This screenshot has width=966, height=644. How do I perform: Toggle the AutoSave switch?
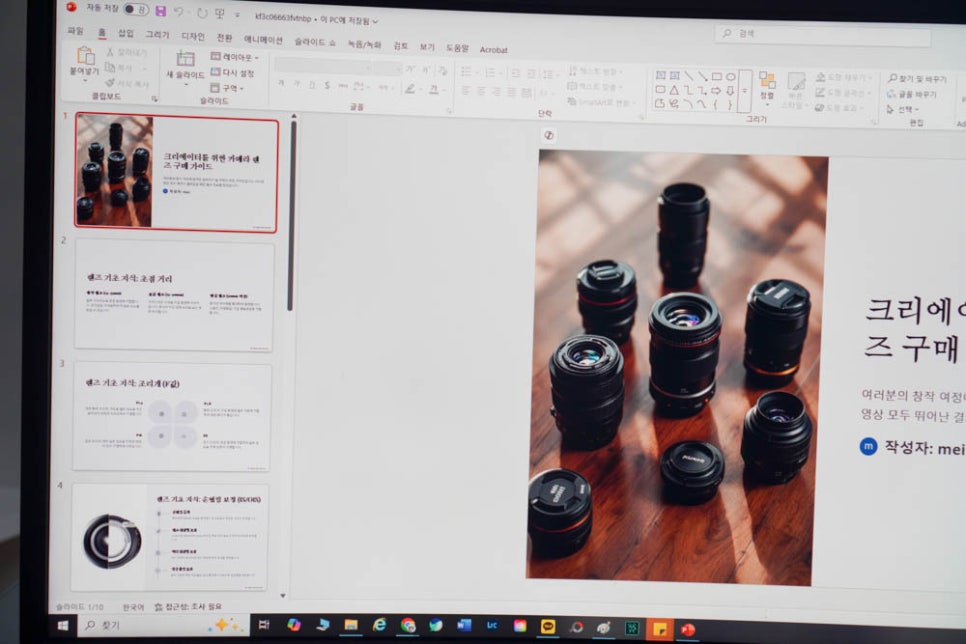[135, 9]
